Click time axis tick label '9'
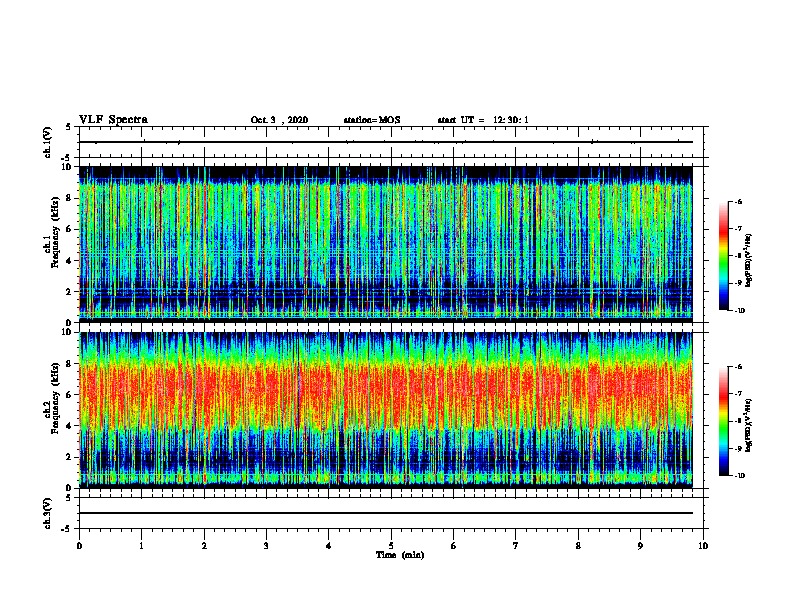This screenshot has width=792, height=612. click(640, 546)
